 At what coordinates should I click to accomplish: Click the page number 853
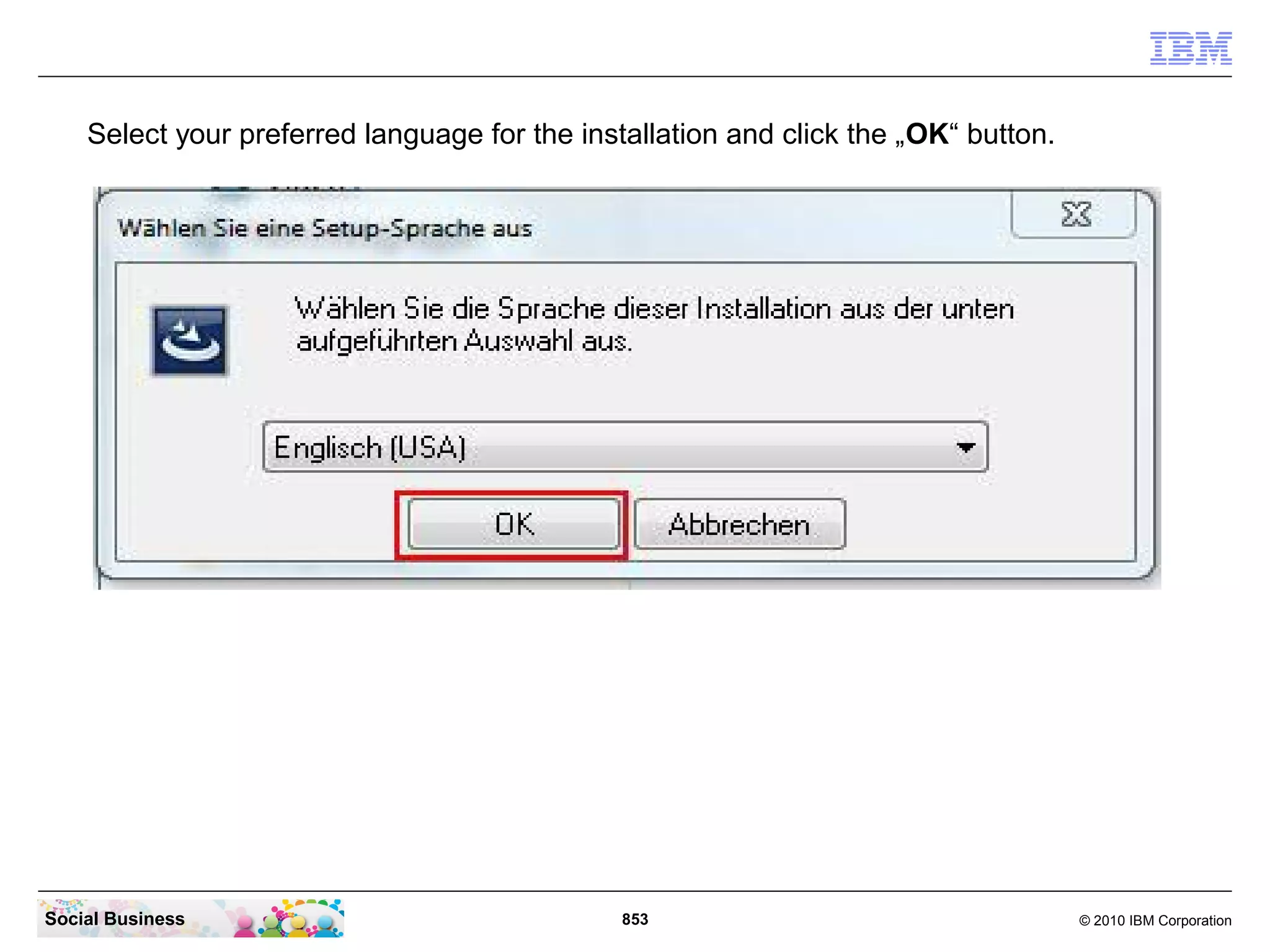click(635, 919)
